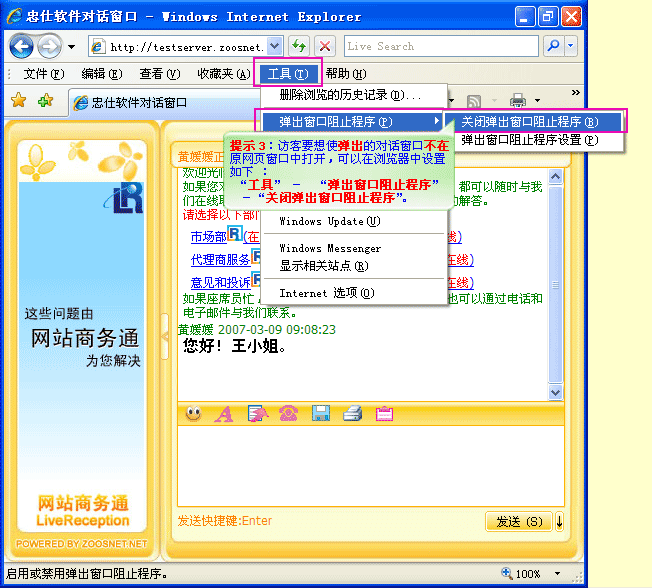This screenshot has width=652, height=588.
Task: Click the font style letter A icon
Action: point(225,413)
